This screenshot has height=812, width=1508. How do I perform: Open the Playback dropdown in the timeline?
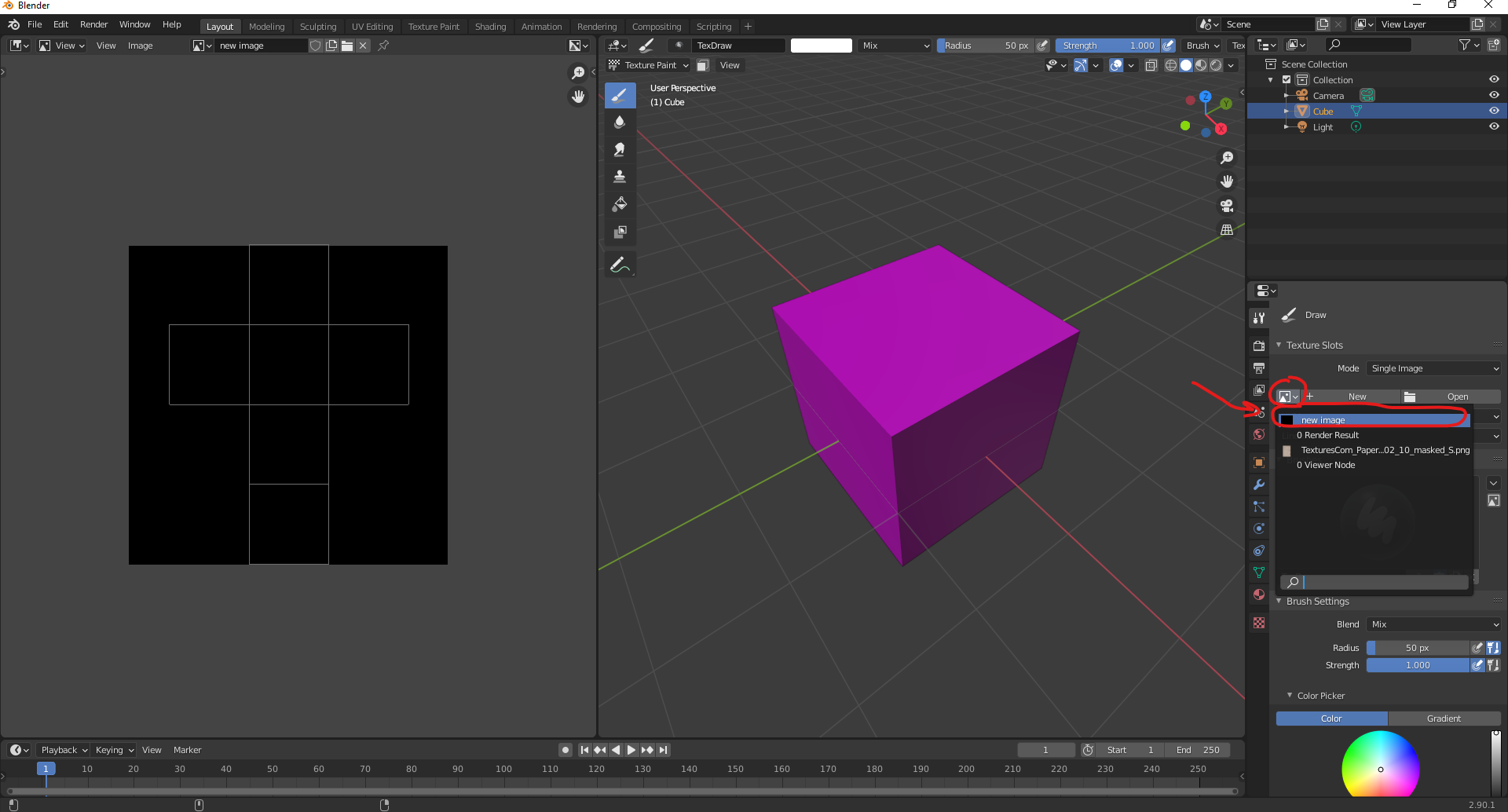pyautogui.click(x=63, y=750)
